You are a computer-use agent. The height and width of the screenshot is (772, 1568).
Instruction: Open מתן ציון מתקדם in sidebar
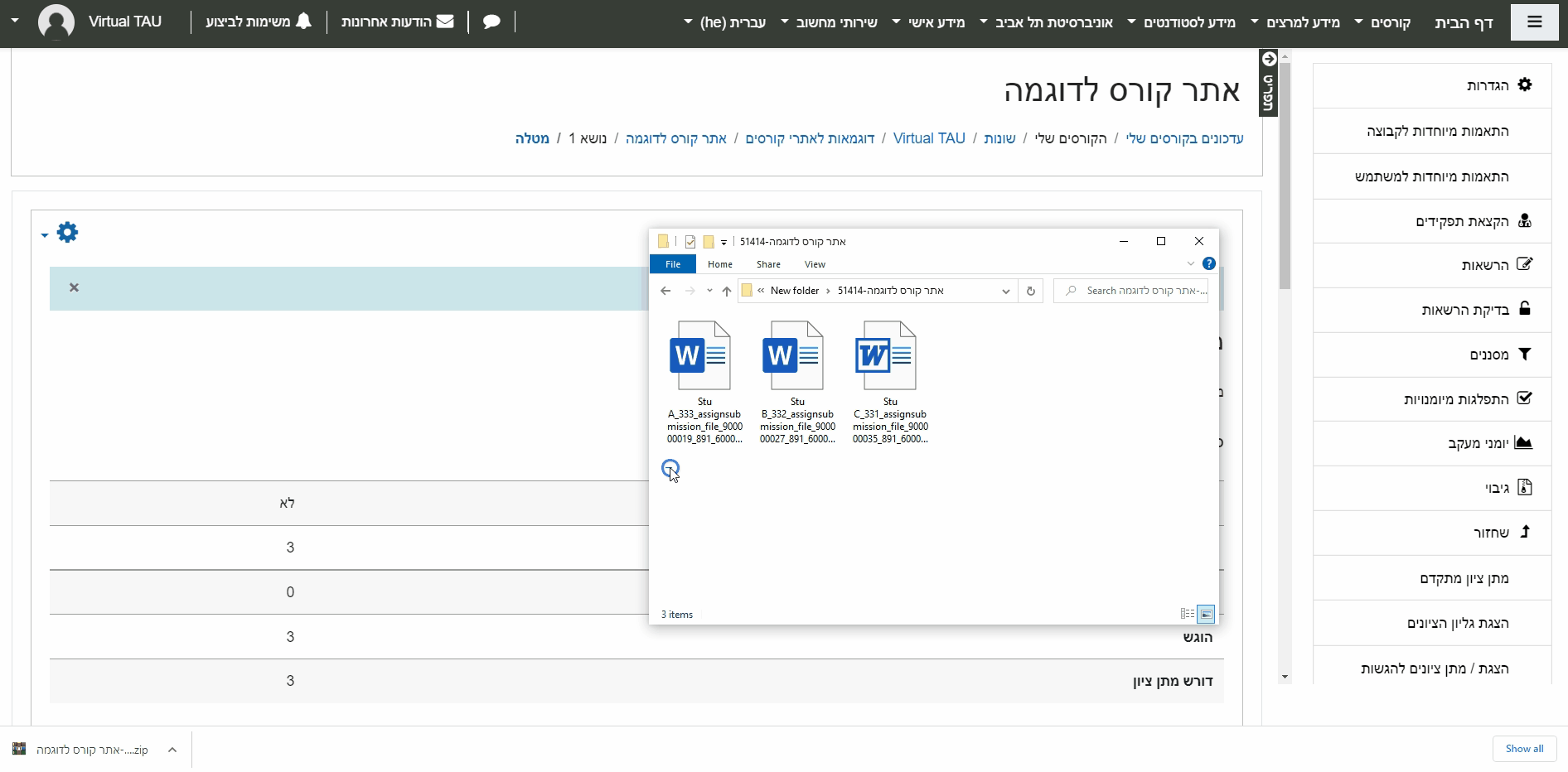[x=1464, y=578]
